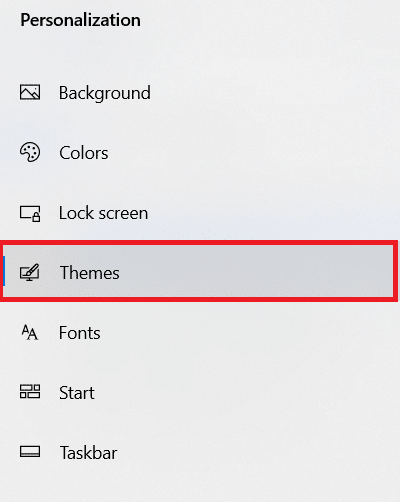Select the Themes text label

click(x=89, y=273)
